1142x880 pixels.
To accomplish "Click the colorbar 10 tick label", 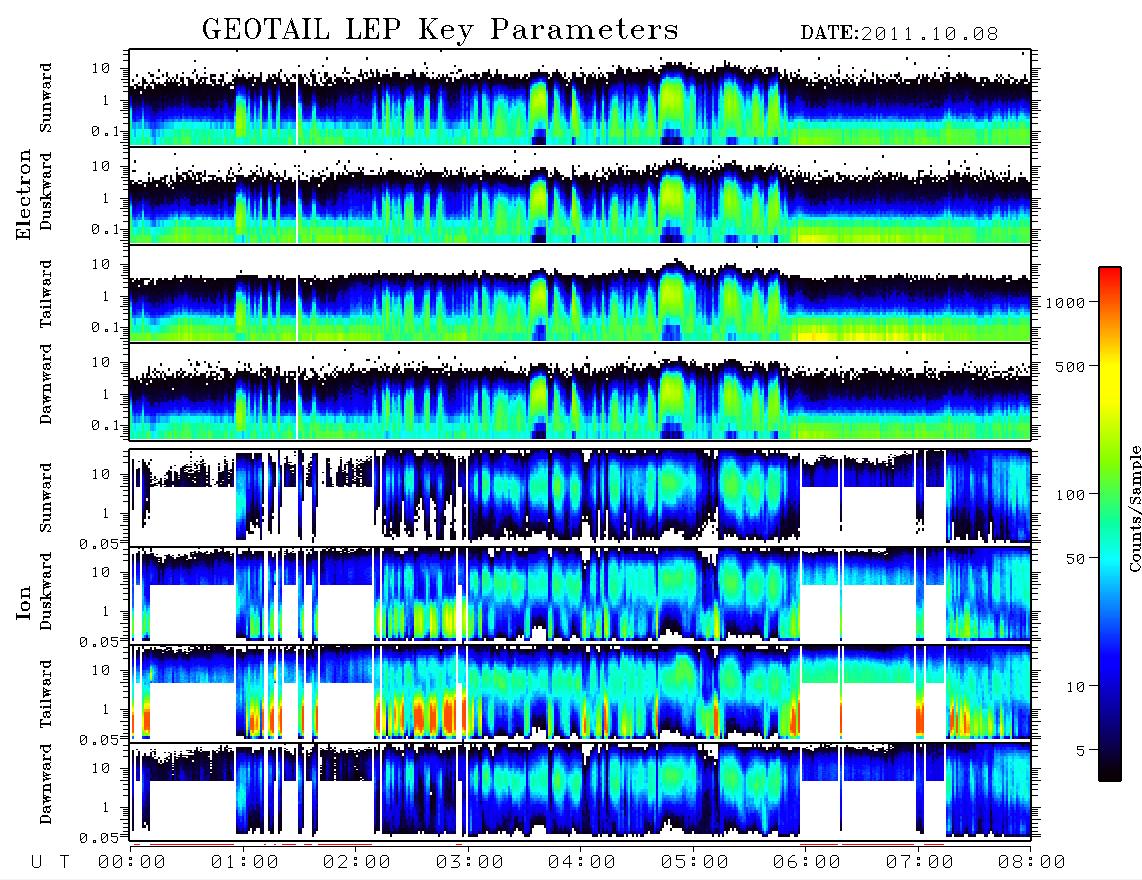I will click(x=1076, y=687).
